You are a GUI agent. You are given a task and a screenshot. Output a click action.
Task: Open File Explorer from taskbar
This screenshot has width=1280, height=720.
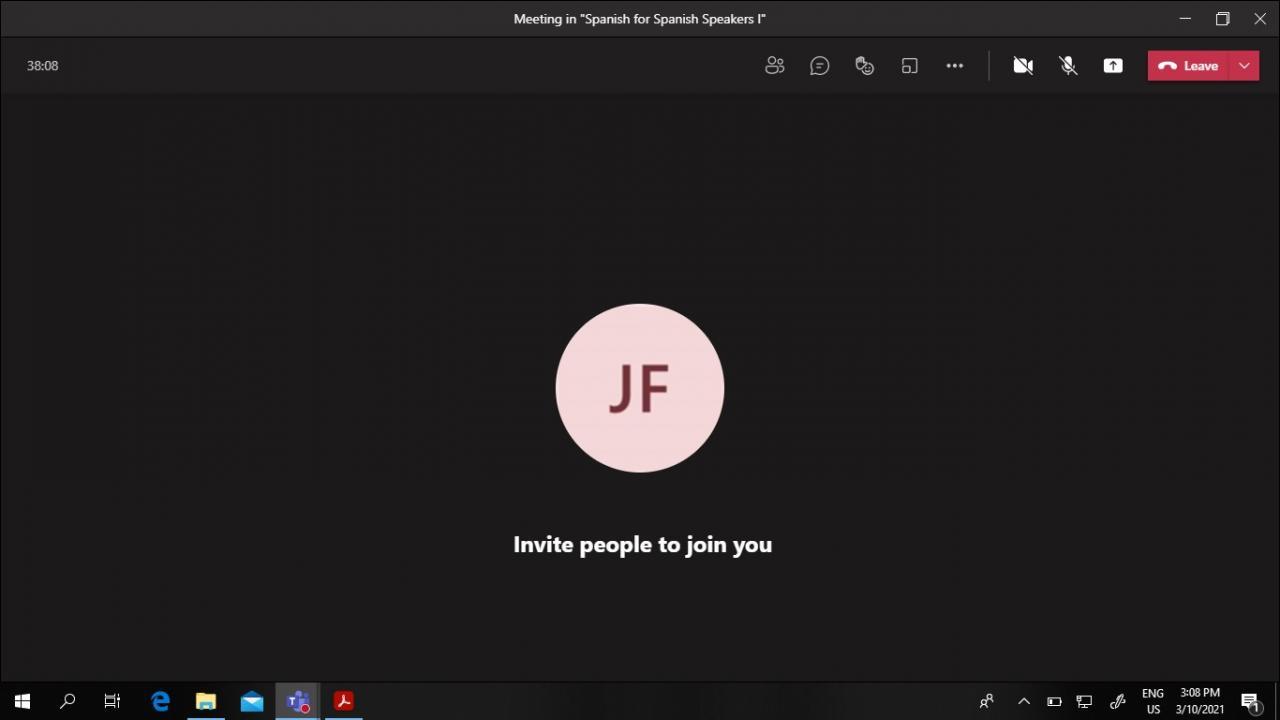tap(206, 701)
